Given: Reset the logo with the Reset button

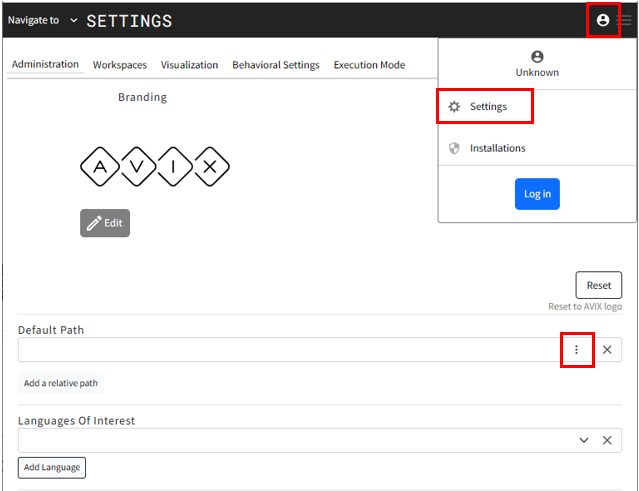Looking at the screenshot, I should click(x=598, y=285).
